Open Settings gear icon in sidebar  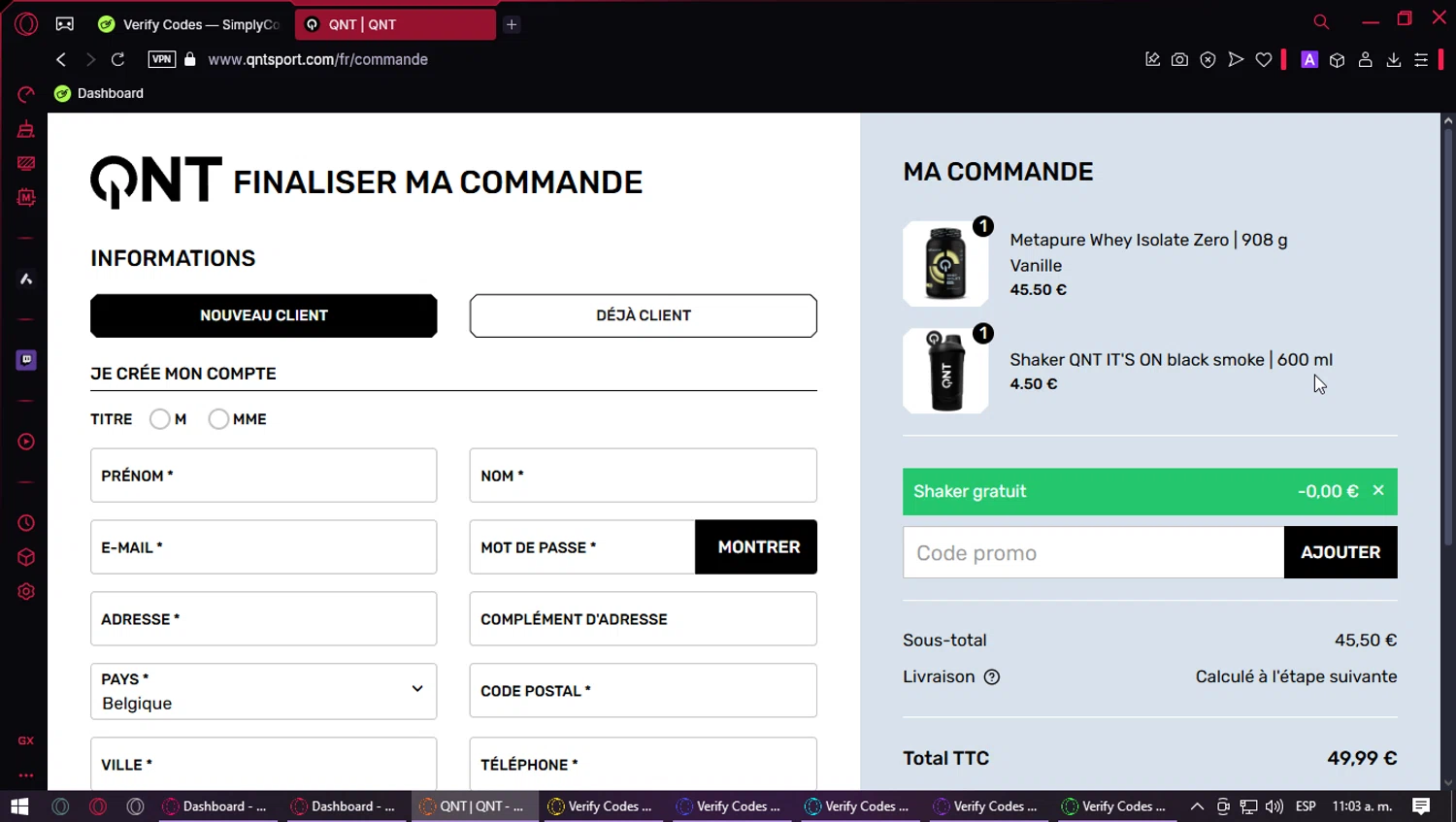click(26, 592)
